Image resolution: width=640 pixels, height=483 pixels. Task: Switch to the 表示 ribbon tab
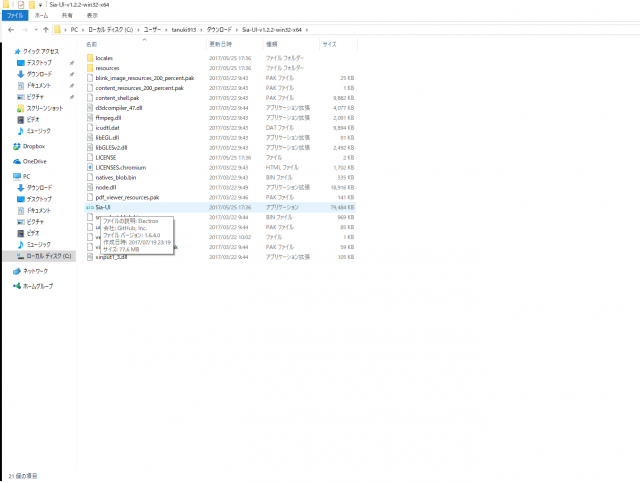coord(92,16)
